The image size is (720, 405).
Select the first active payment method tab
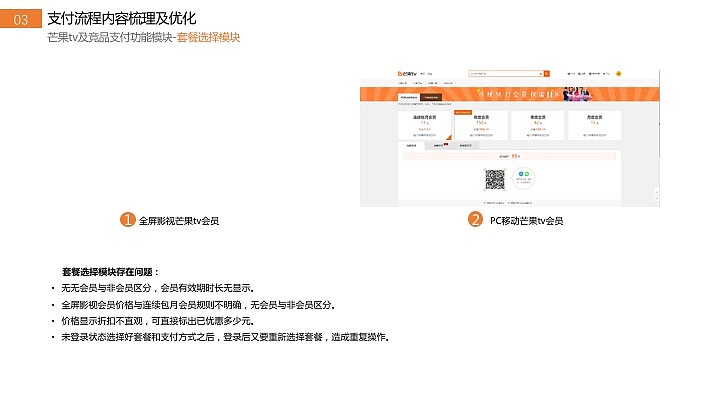tap(411, 146)
